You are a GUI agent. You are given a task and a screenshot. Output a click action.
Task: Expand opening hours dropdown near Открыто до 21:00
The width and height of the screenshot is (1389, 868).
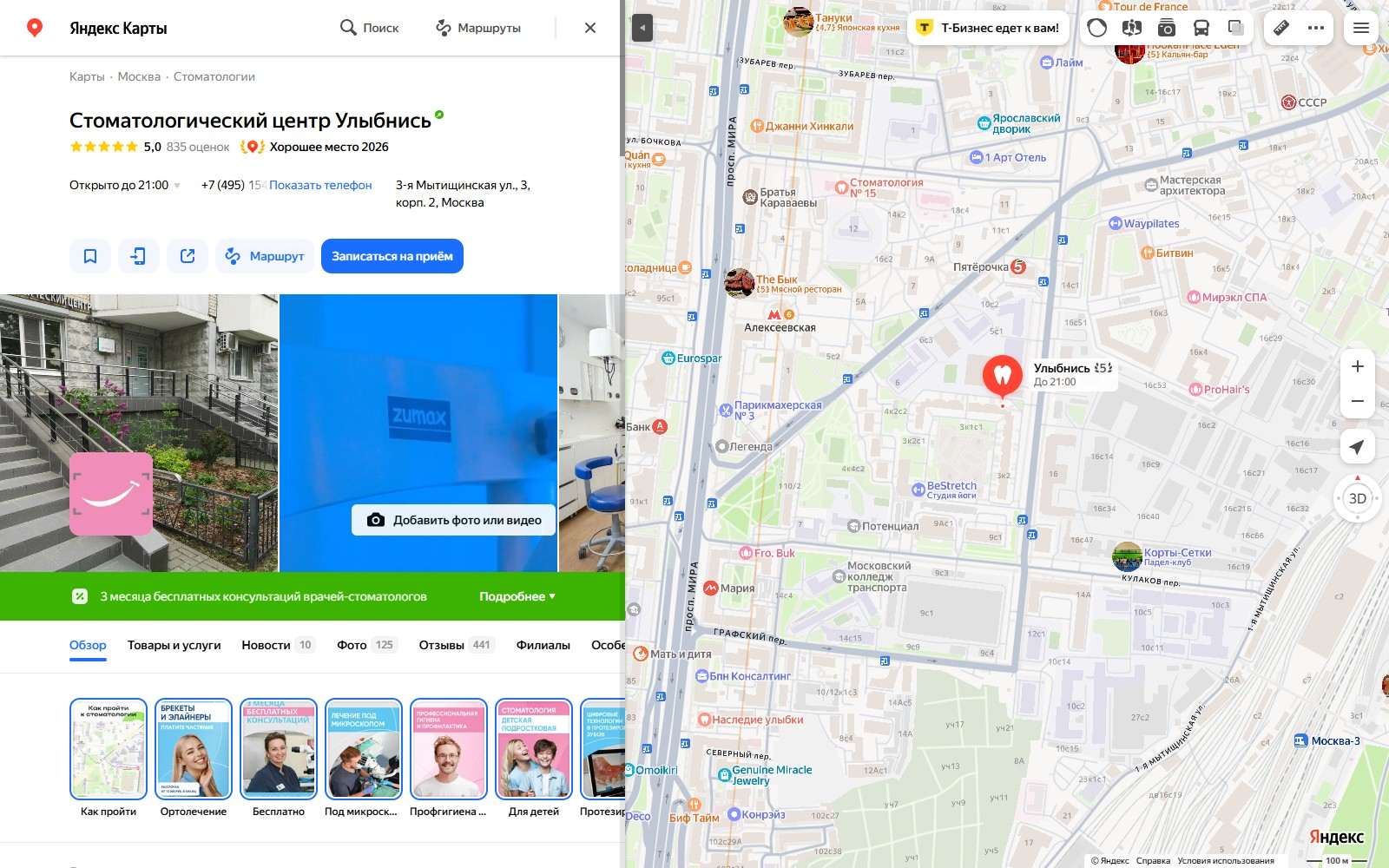[x=177, y=186]
